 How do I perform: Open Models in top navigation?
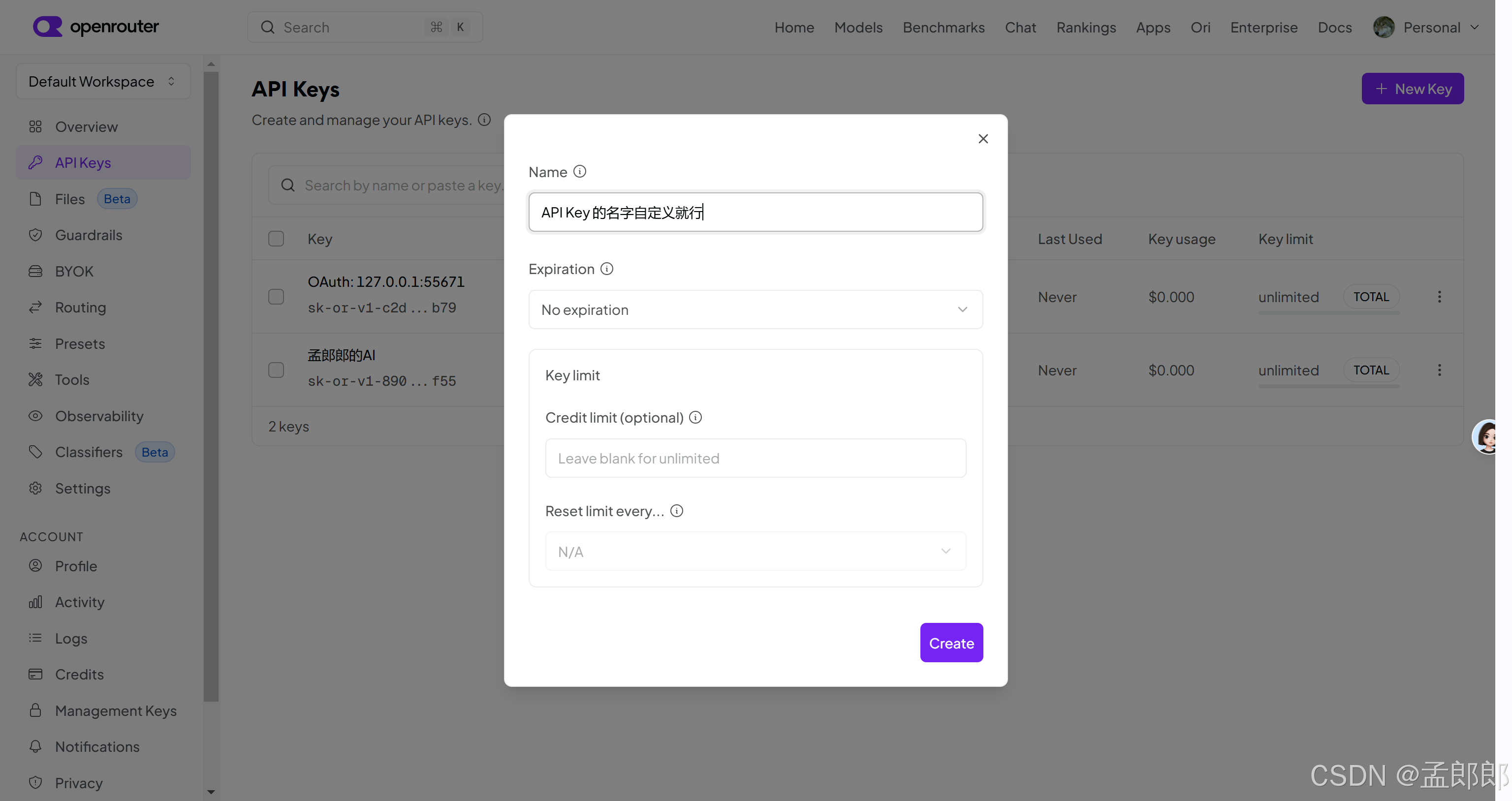tap(858, 27)
